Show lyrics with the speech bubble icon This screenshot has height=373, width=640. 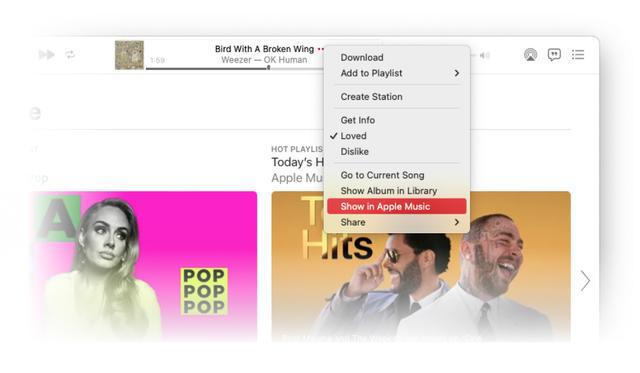(x=554, y=55)
